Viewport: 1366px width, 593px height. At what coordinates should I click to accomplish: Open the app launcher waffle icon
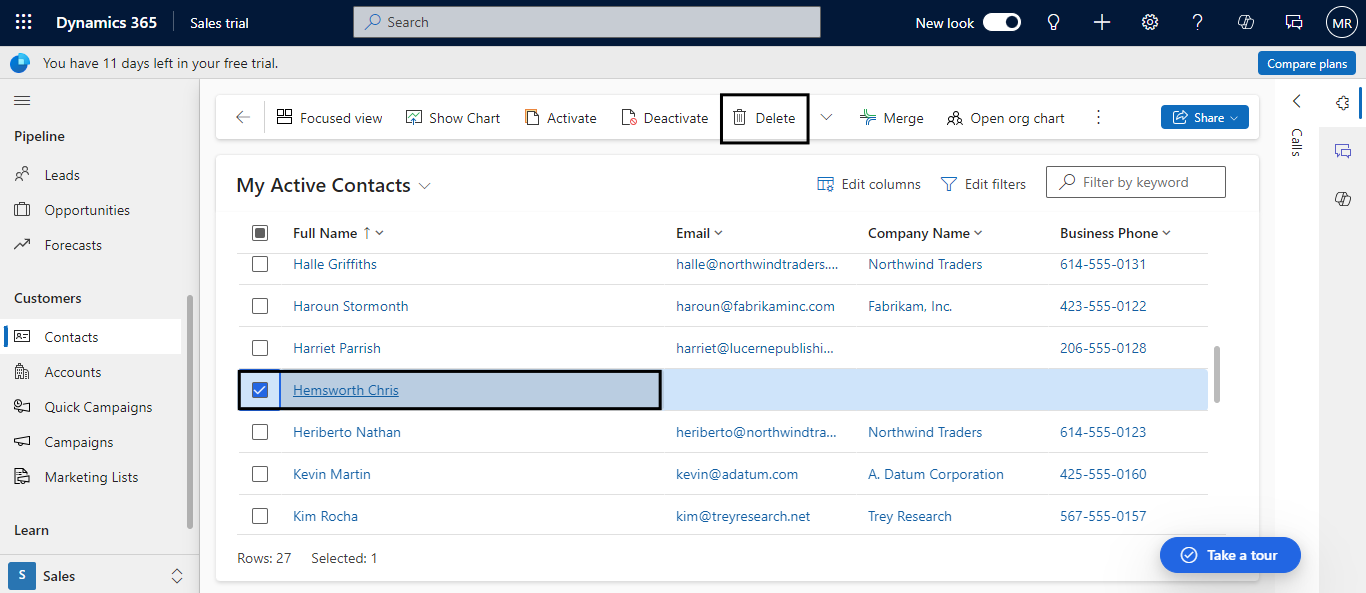[x=24, y=22]
